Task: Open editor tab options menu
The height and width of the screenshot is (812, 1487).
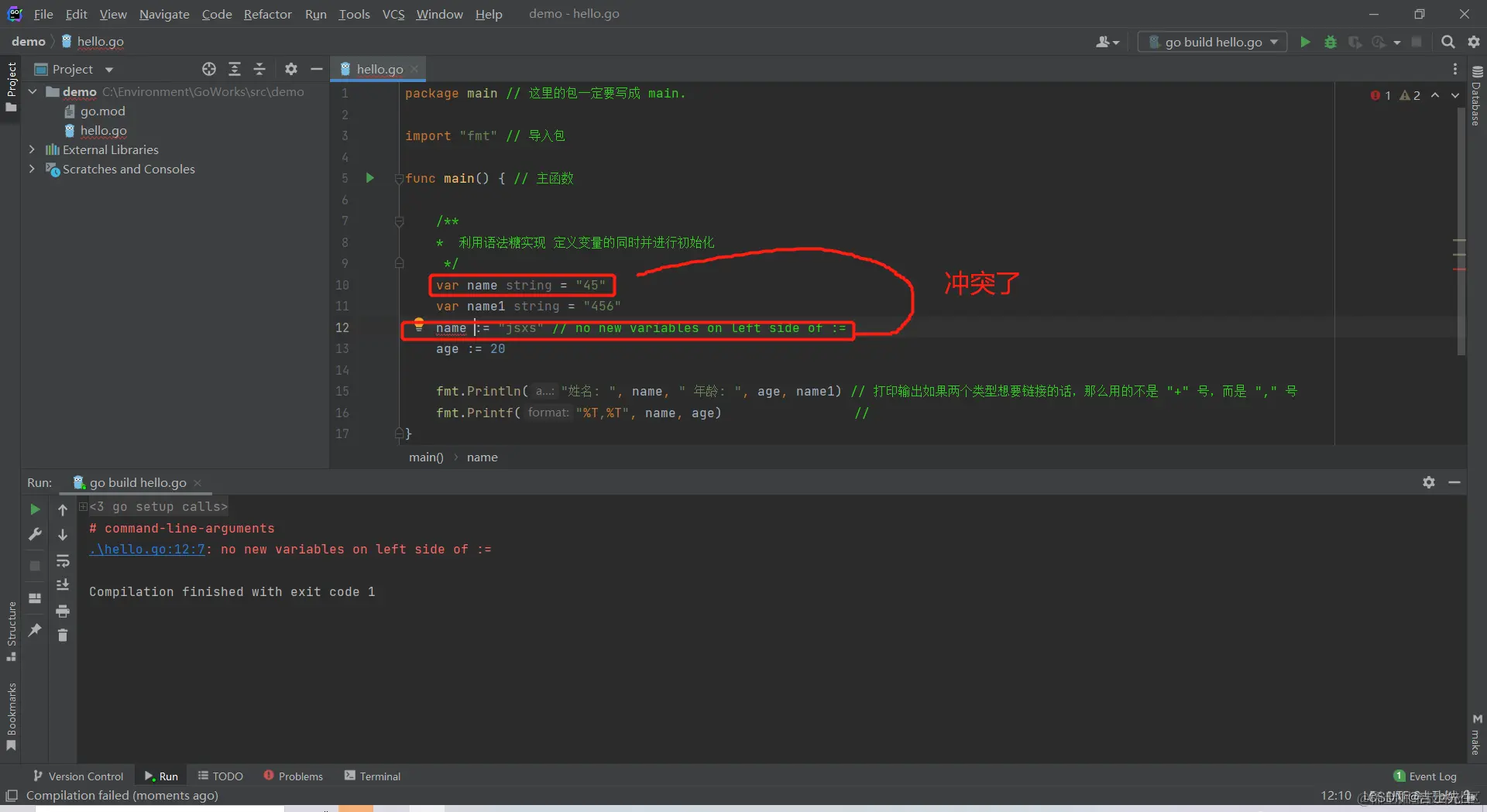Action: pos(1455,69)
